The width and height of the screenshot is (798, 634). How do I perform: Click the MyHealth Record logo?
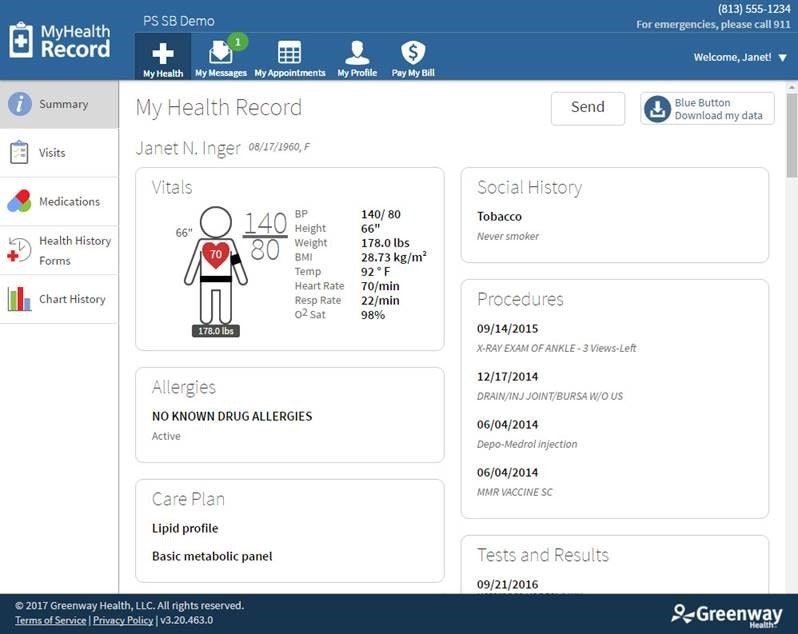[x=60, y=41]
